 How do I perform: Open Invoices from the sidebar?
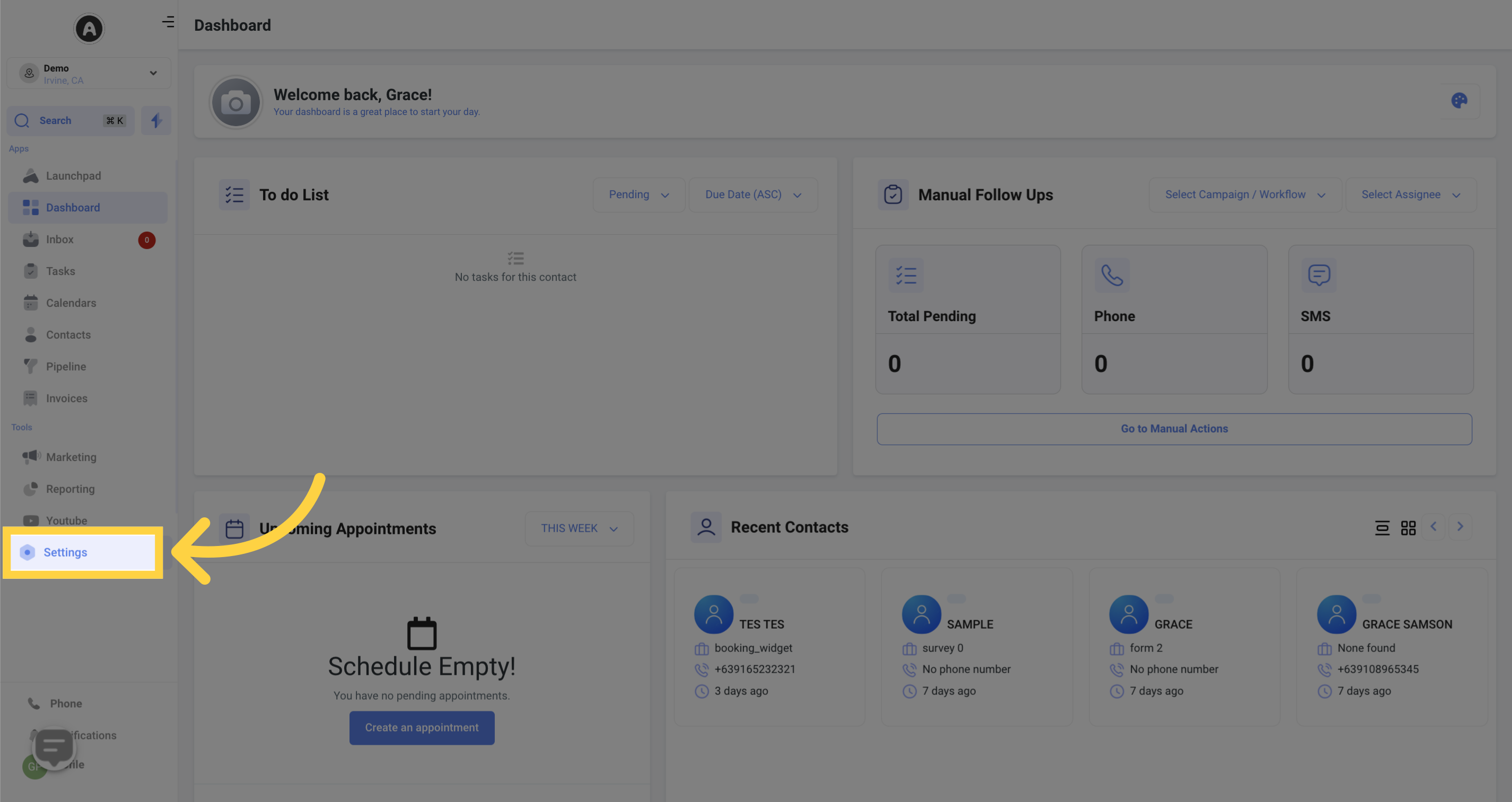(x=88, y=398)
